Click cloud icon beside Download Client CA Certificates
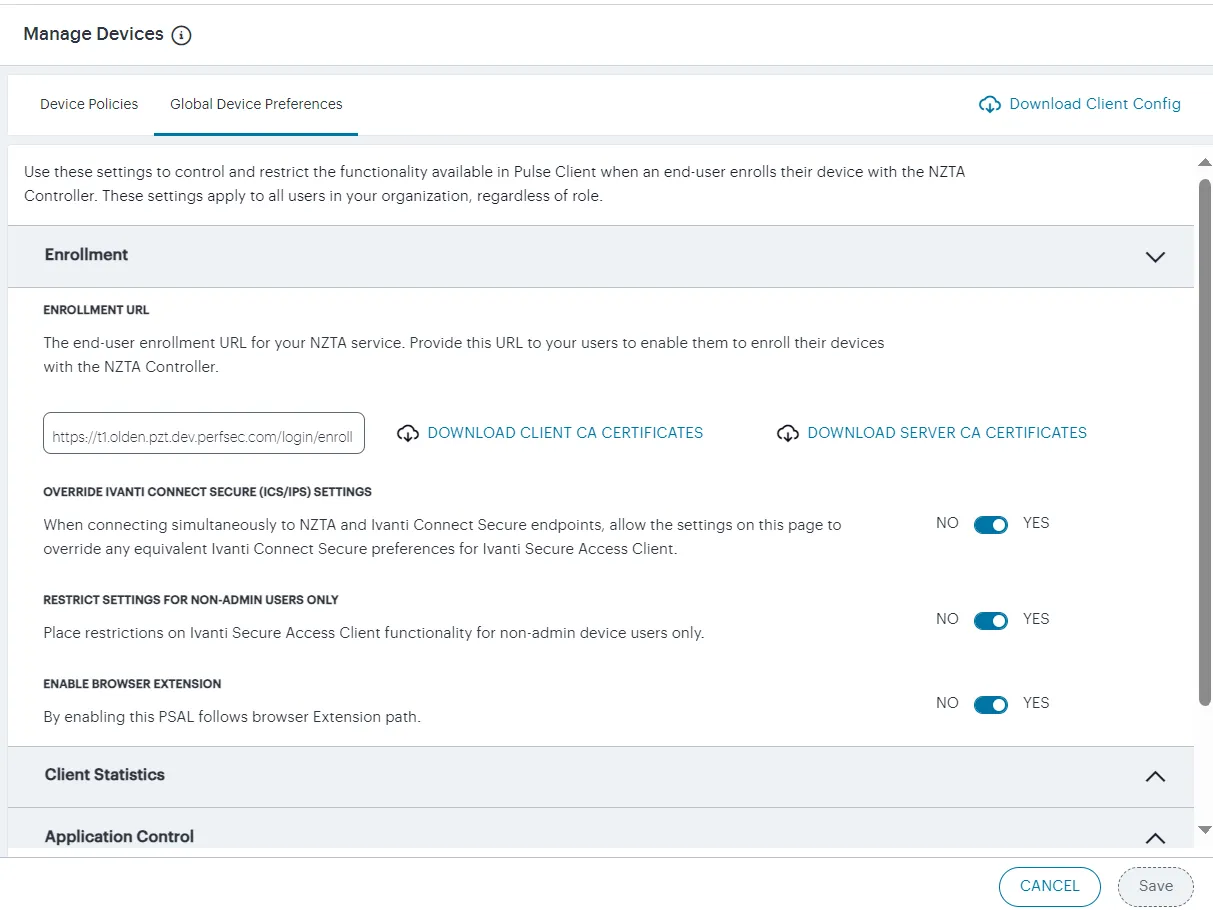Image resolution: width=1213 pixels, height=910 pixels. pyautogui.click(x=408, y=433)
